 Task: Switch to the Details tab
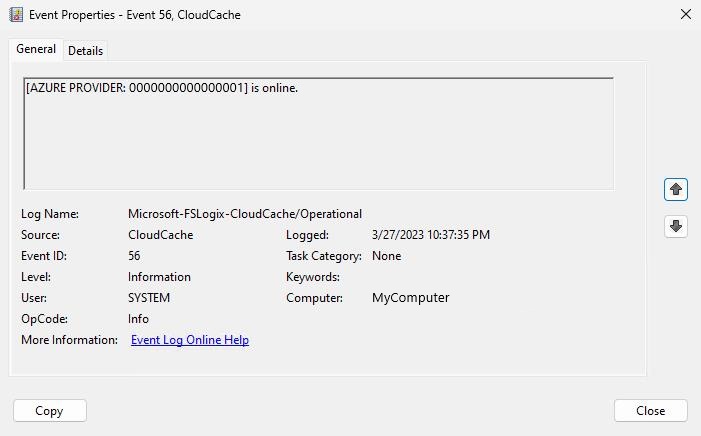85,50
